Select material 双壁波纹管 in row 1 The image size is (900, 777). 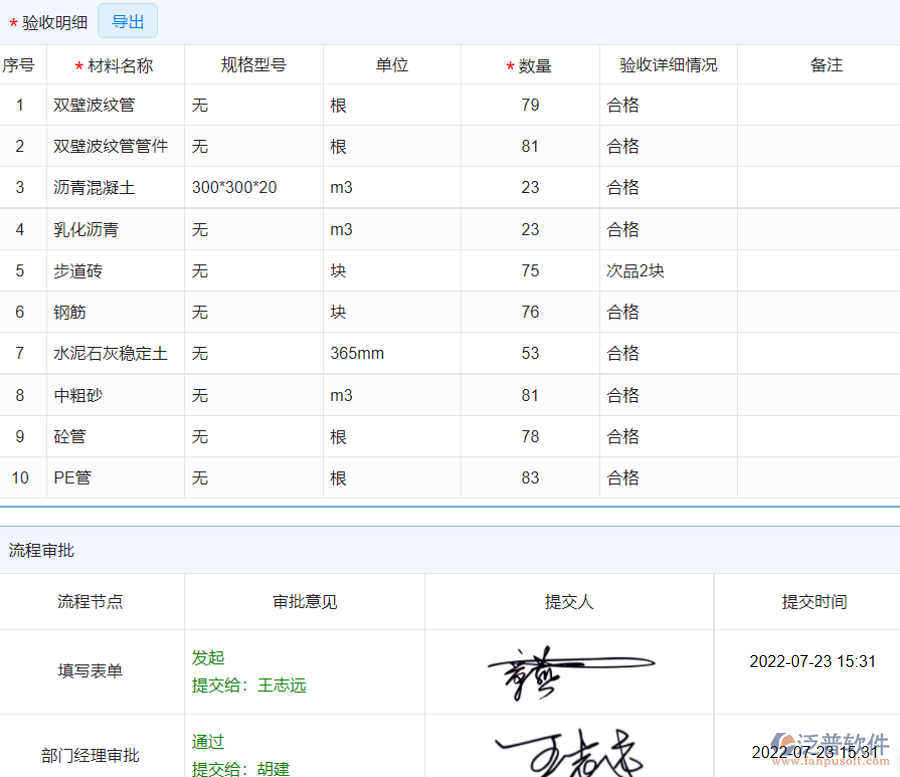pyautogui.click(x=92, y=104)
